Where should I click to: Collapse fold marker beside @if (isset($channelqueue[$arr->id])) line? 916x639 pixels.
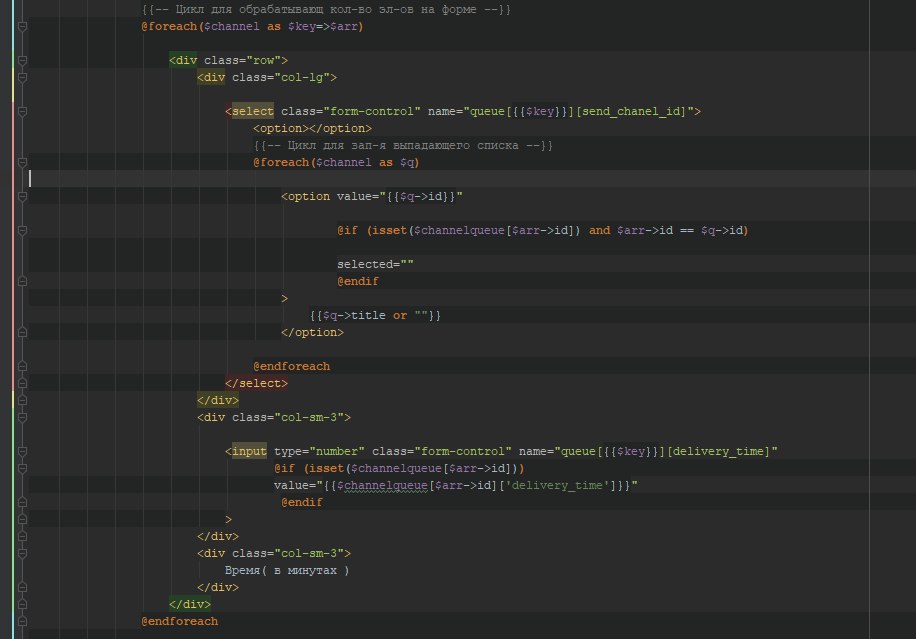(x=22, y=468)
